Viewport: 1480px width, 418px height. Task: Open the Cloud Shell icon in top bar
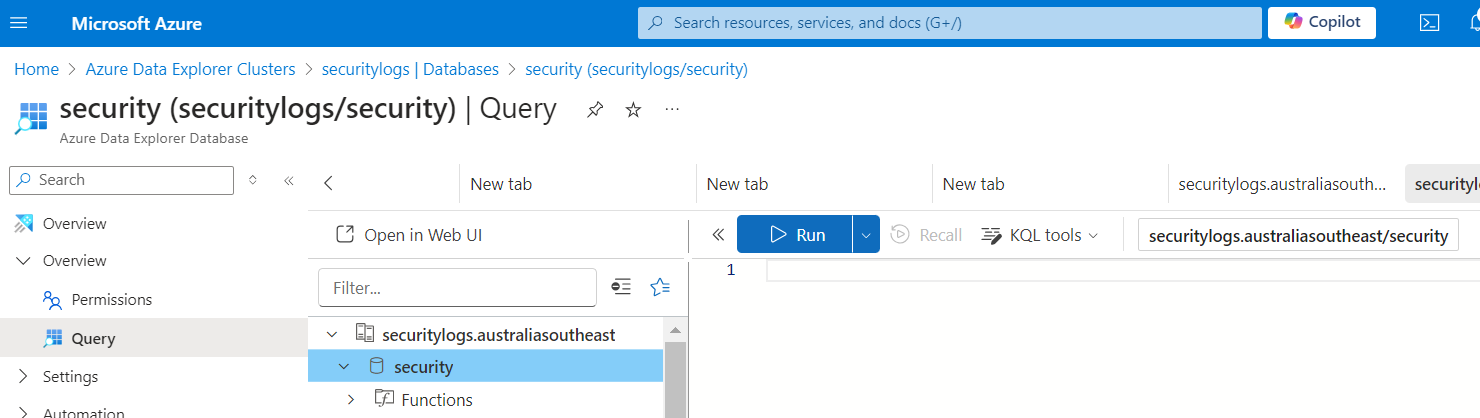[x=1429, y=23]
